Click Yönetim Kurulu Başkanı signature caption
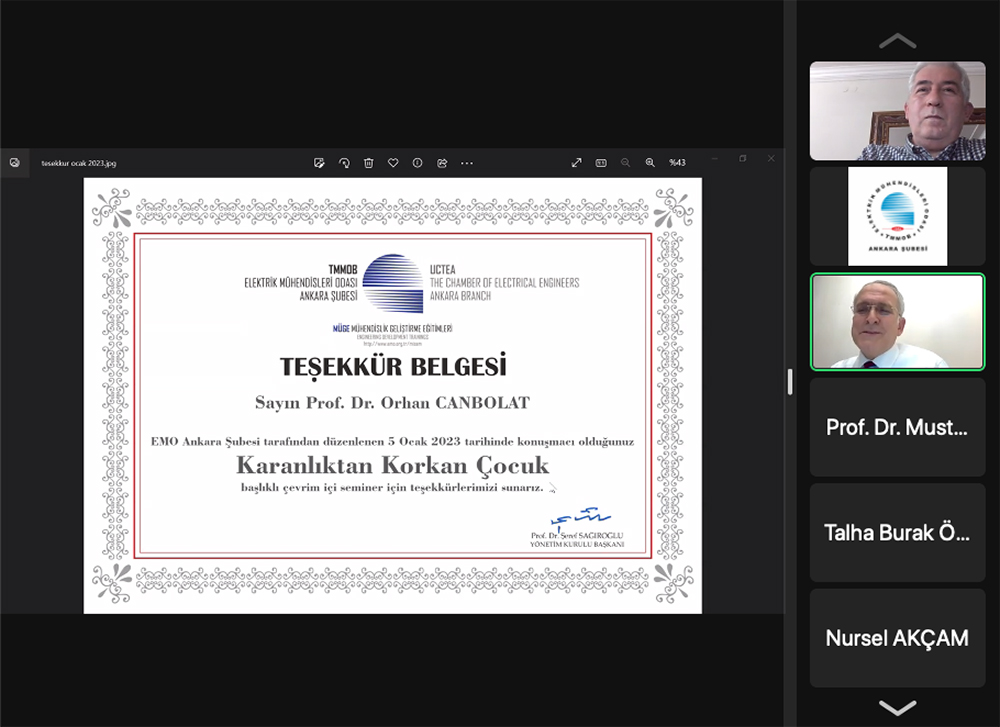Viewport: 1000px width, 727px height. pyautogui.click(x=577, y=545)
